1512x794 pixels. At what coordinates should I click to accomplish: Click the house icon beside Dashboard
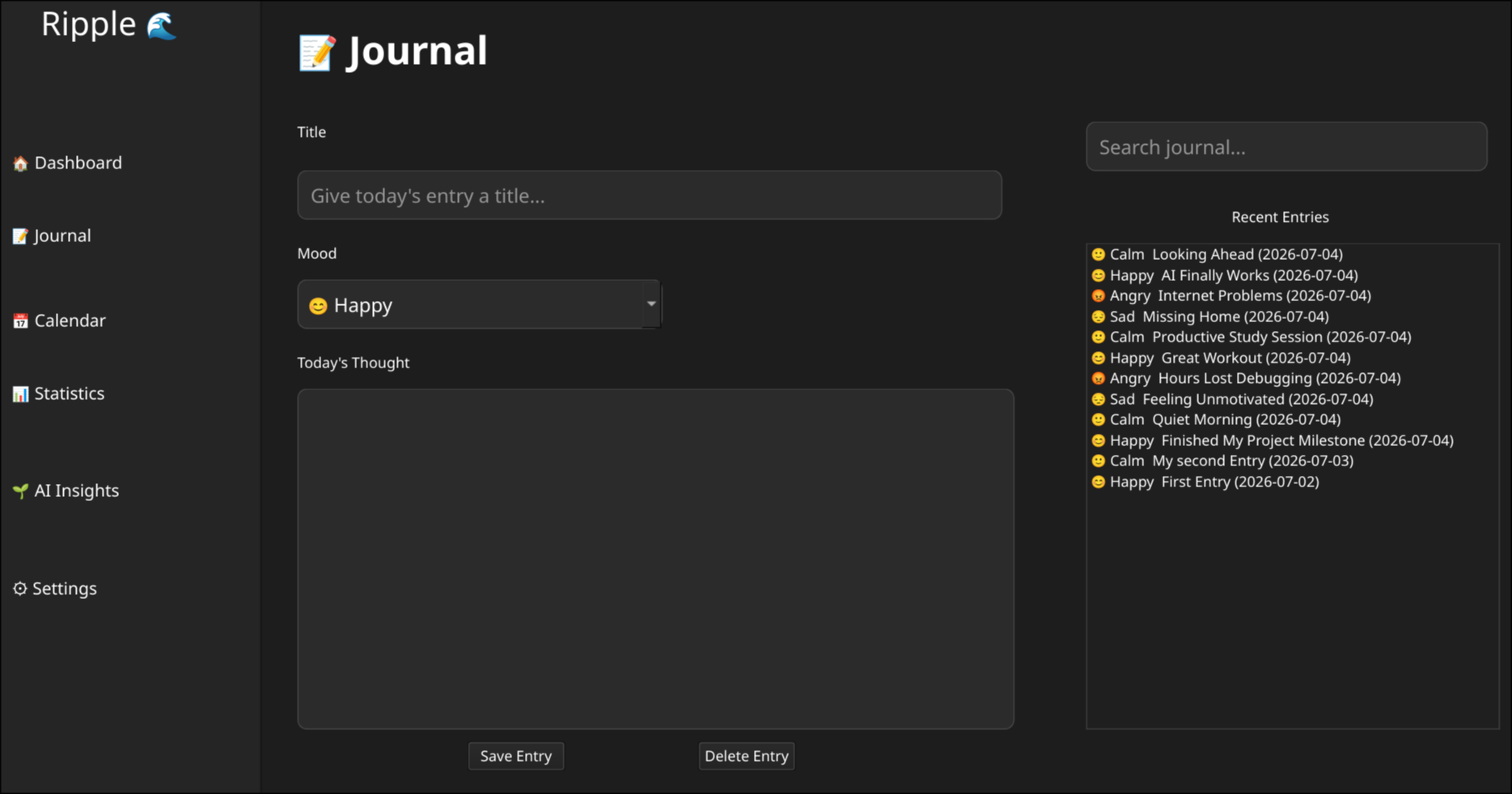[20, 163]
